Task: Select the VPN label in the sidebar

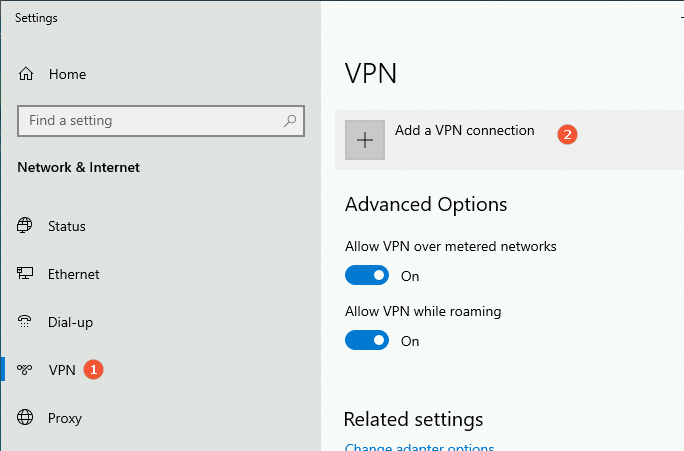Action: point(62,370)
